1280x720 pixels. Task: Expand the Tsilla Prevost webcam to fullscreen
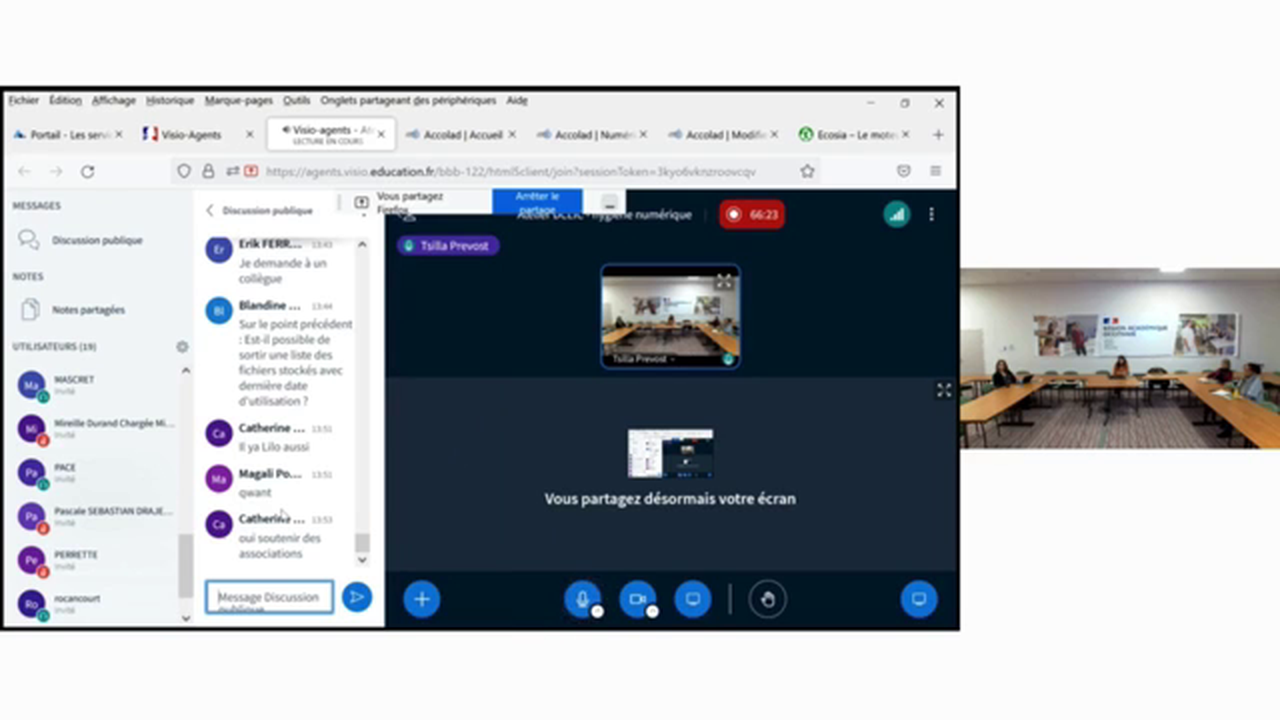pos(724,282)
